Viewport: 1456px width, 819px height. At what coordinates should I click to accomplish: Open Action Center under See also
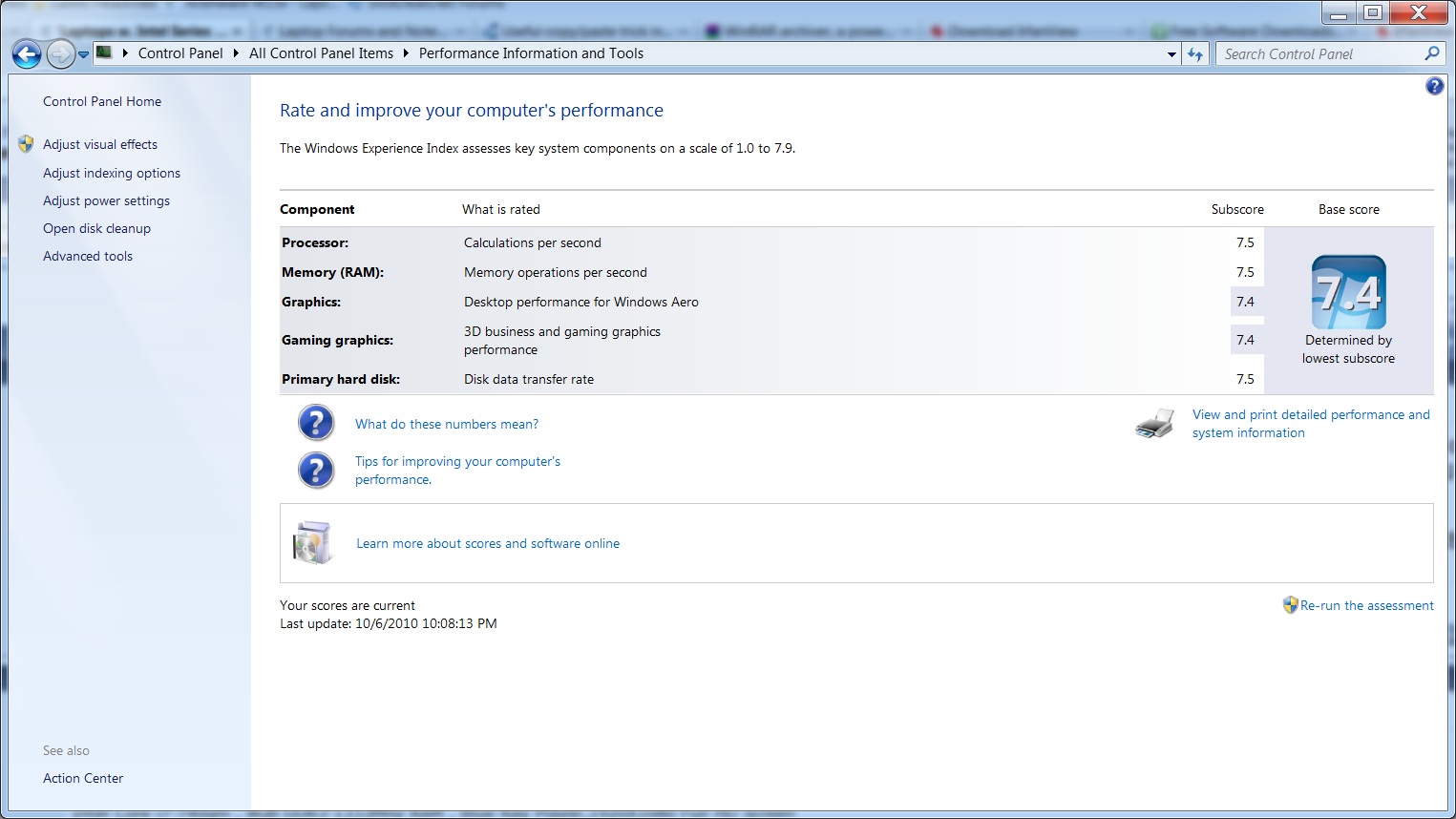[x=83, y=778]
